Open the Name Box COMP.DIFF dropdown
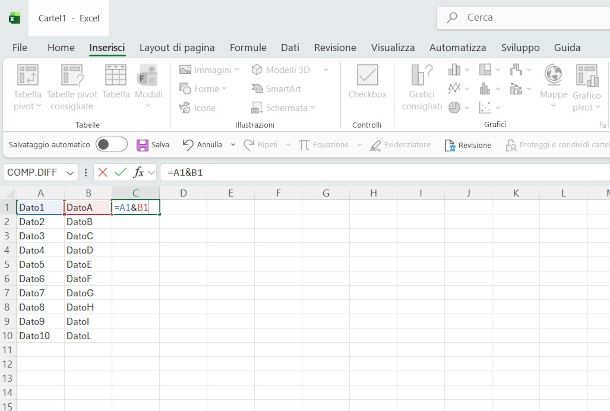The image size is (610, 411). [x=70, y=172]
